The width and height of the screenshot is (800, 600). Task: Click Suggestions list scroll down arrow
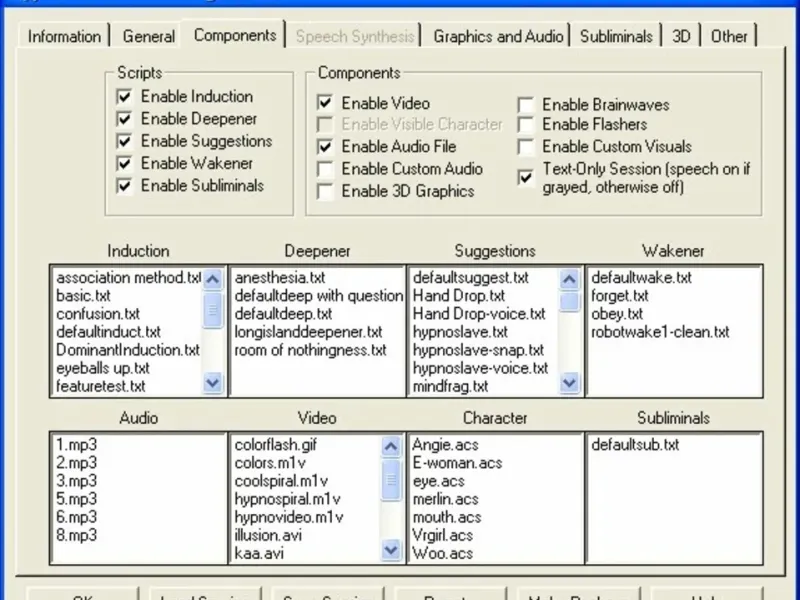[569, 383]
